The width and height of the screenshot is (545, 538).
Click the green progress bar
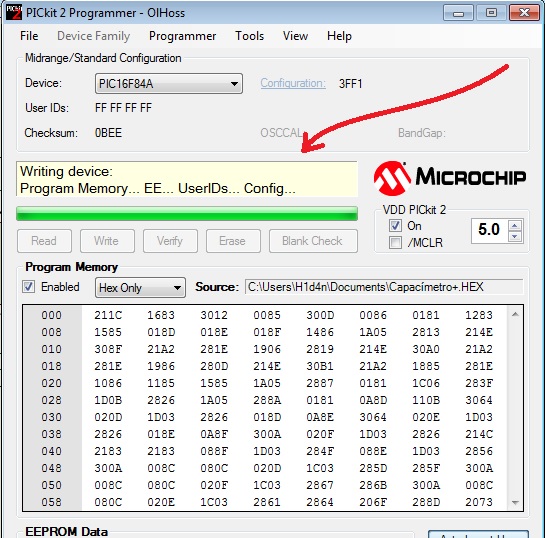pos(187,213)
